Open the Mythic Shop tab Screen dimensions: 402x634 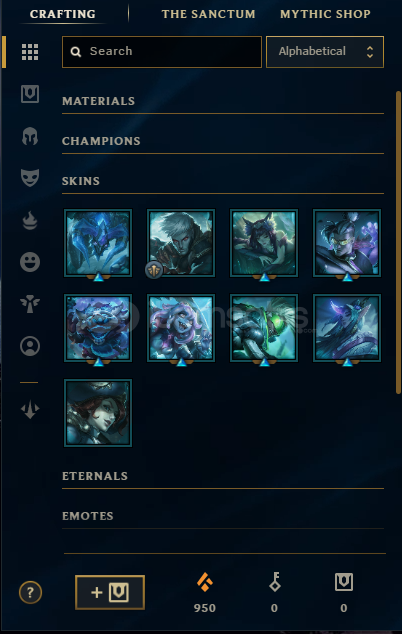pyautogui.click(x=325, y=14)
